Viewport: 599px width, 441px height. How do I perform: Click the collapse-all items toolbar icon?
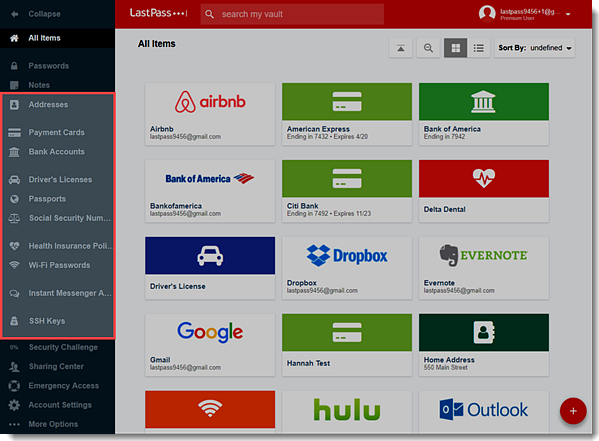click(400, 48)
